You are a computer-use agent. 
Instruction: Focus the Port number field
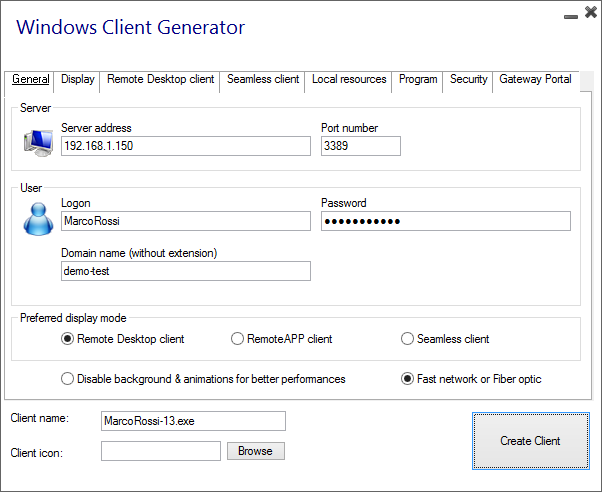click(x=360, y=146)
